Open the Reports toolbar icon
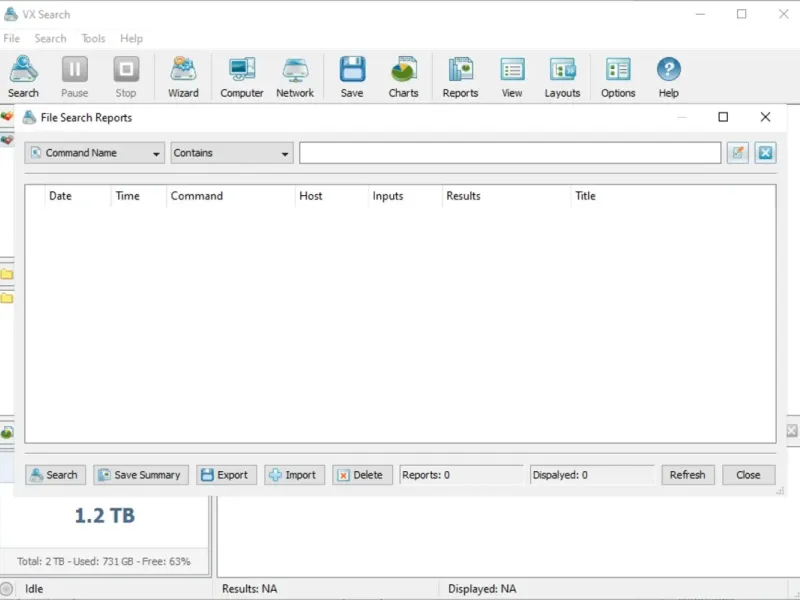Screen dimensions: 800x600 [460, 77]
